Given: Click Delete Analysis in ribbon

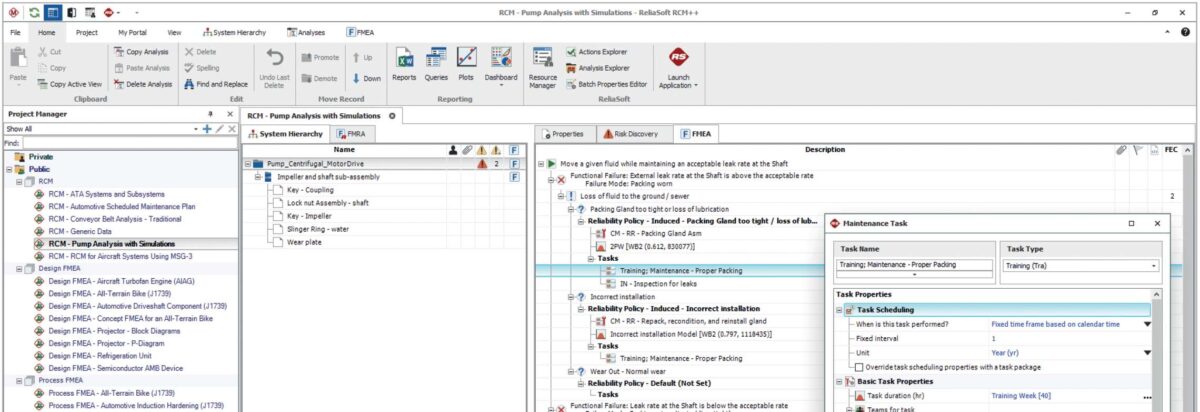Looking at the screenshot, I should click(142, 84).
